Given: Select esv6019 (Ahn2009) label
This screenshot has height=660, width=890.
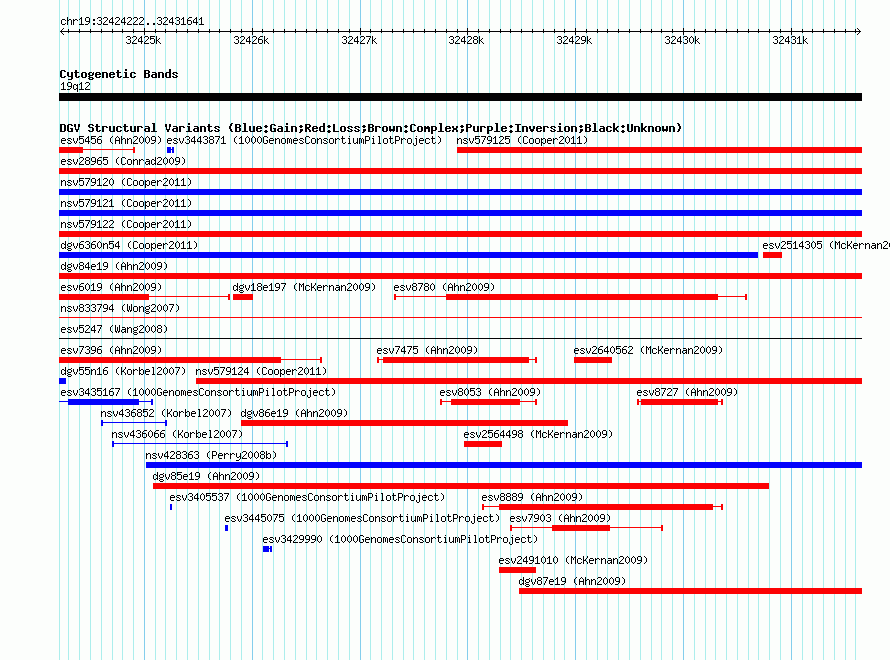Looking at the screenshot, I should coord(111,287).
